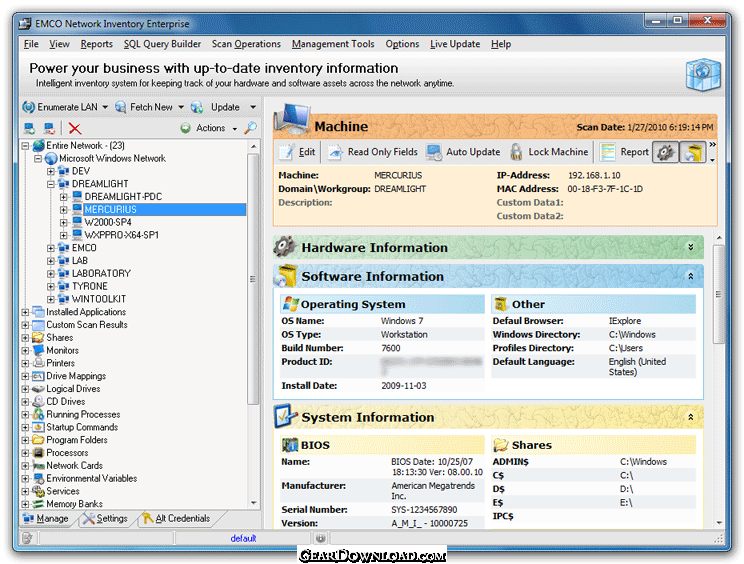744x564 pixels.
Task: Click the Update toolbar icon
Action: coord(197,107)
